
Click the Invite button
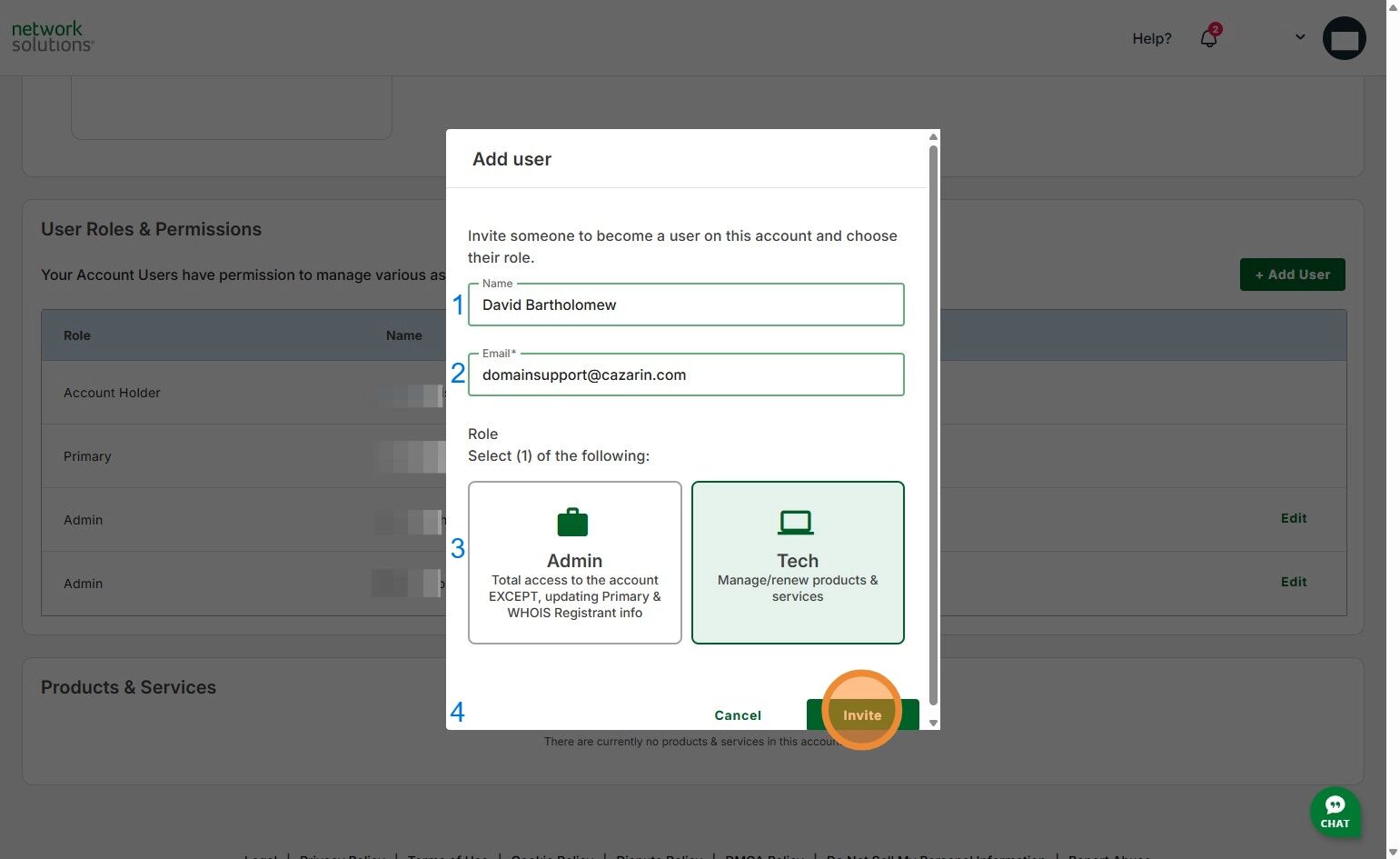click(862, 714)
